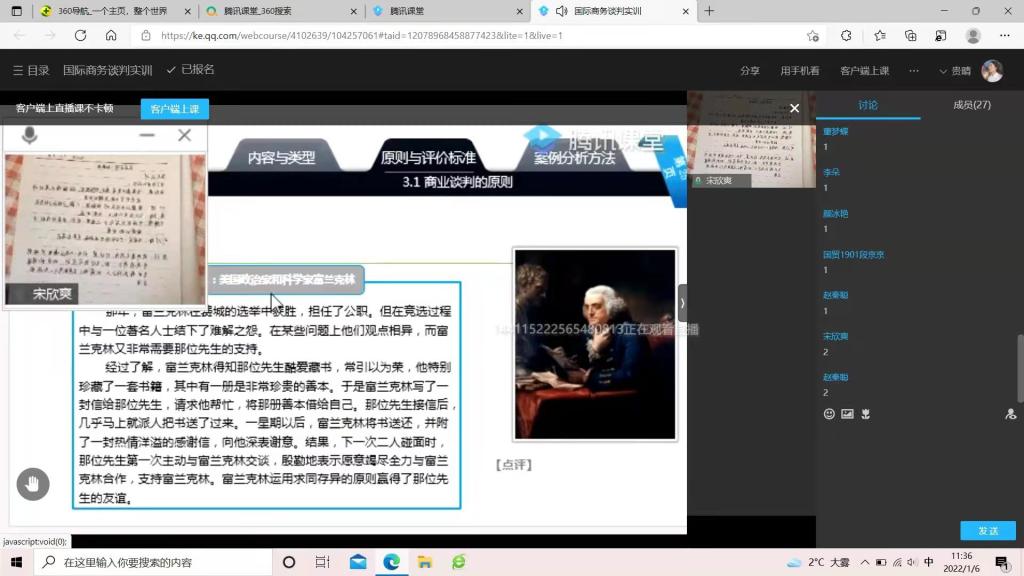This screenshot has height=576, width=1024.
Task: Click the user avatar in course header
Action: coord(992,71)
